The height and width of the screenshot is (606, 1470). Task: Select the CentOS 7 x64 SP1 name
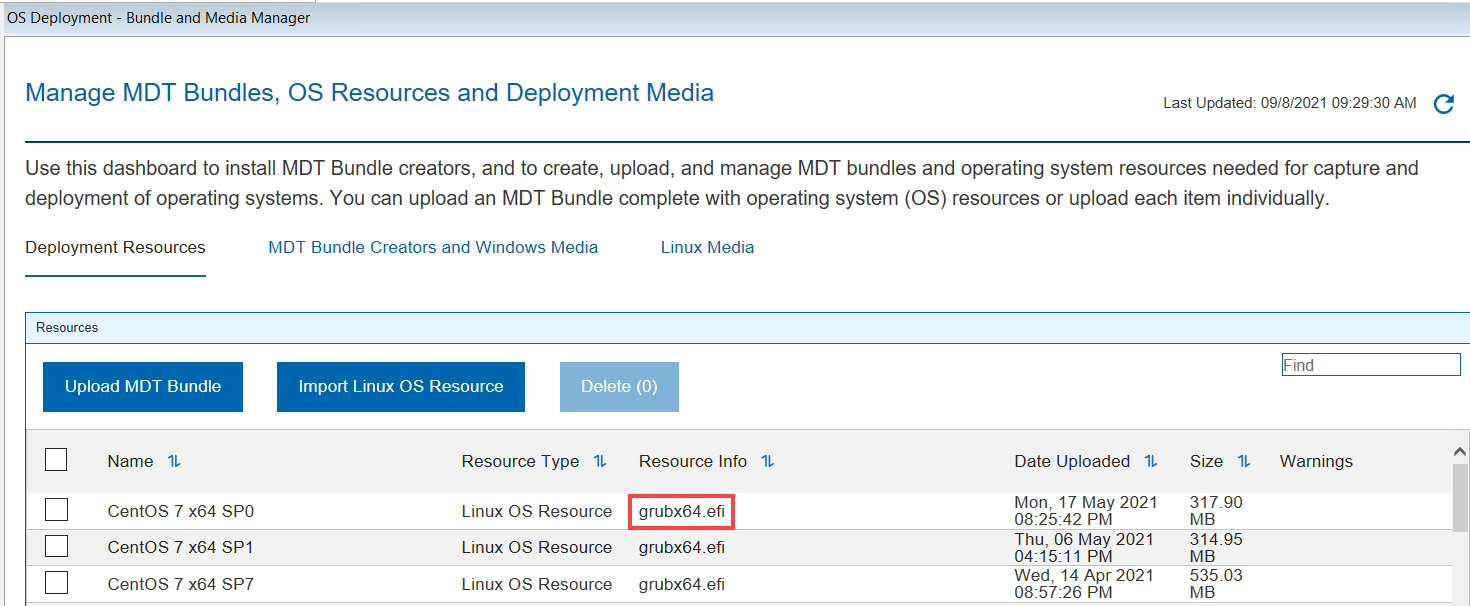tap(181, 547)
